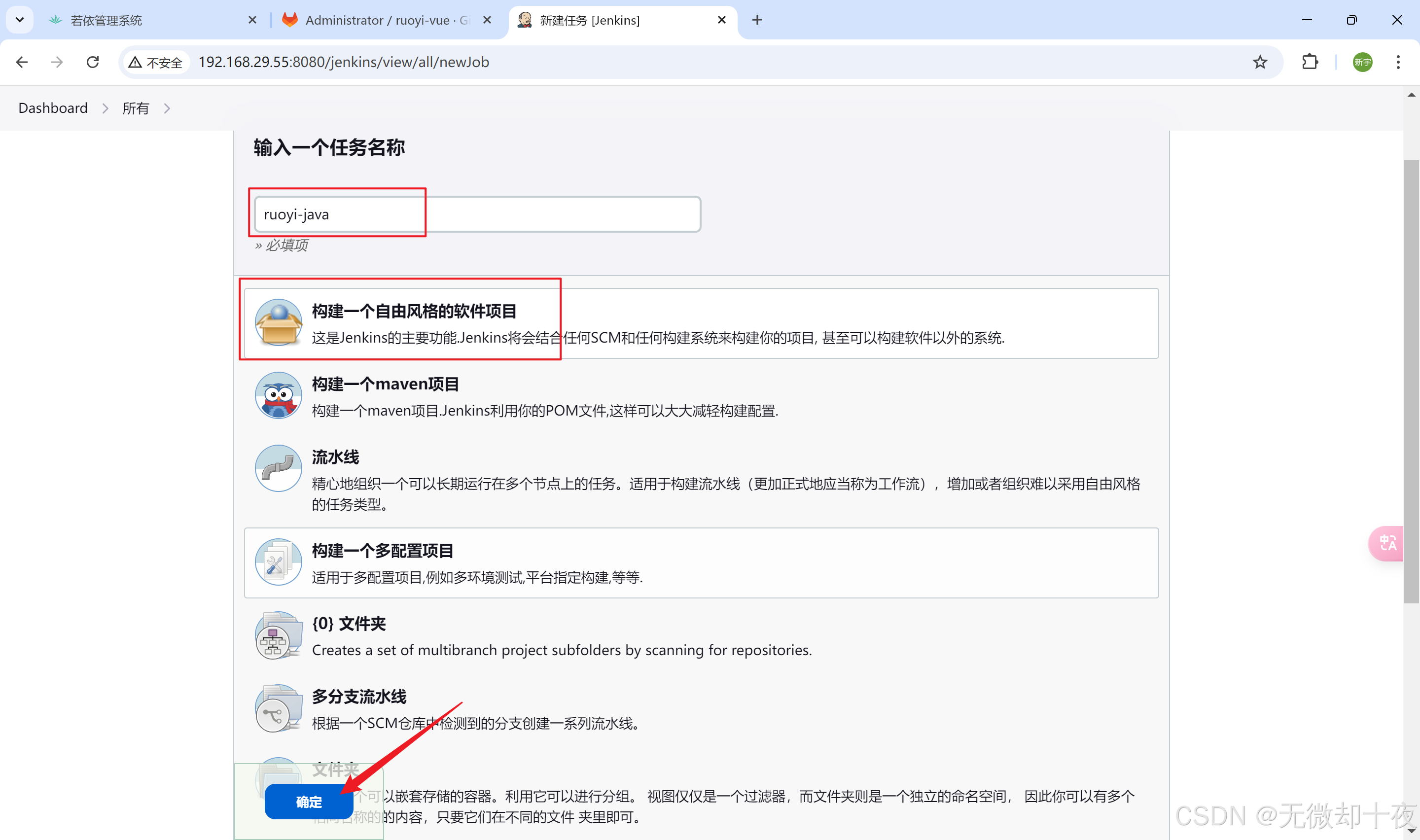This screenshot has height=840, width=1420.
Task: Click the 确定 confirm button
Action: (x=309, y=802)
